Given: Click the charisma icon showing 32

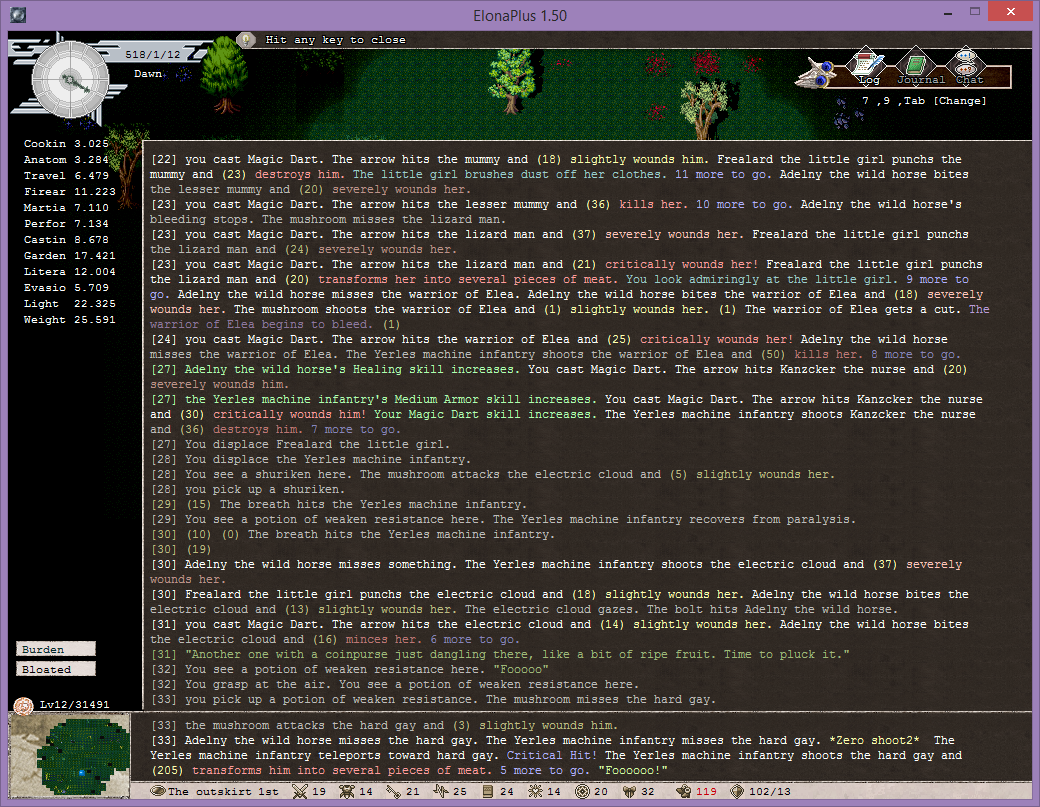Looking at the screenshot, I should (x=629, y=791).
